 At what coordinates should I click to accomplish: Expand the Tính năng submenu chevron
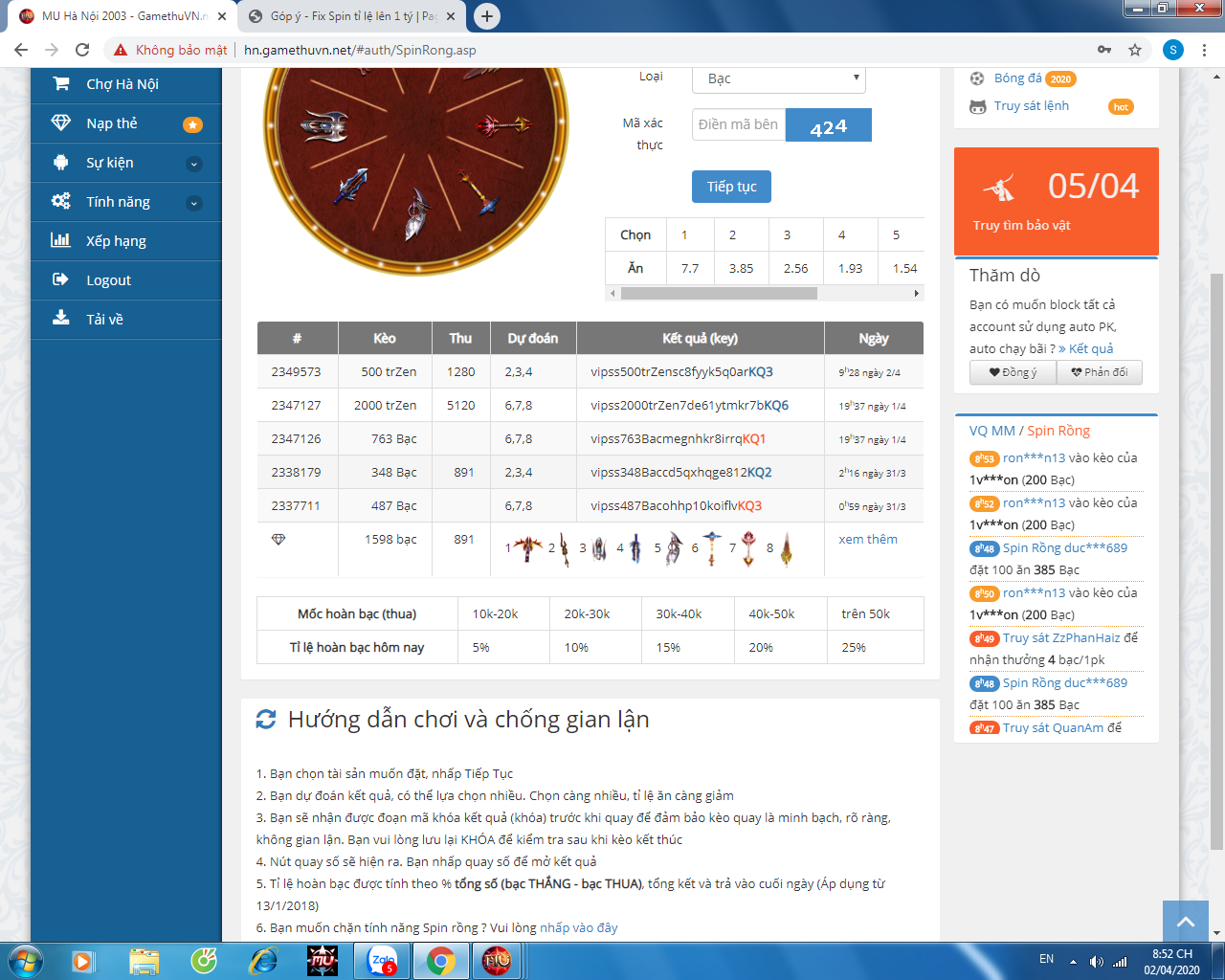(x=194, y=203)
